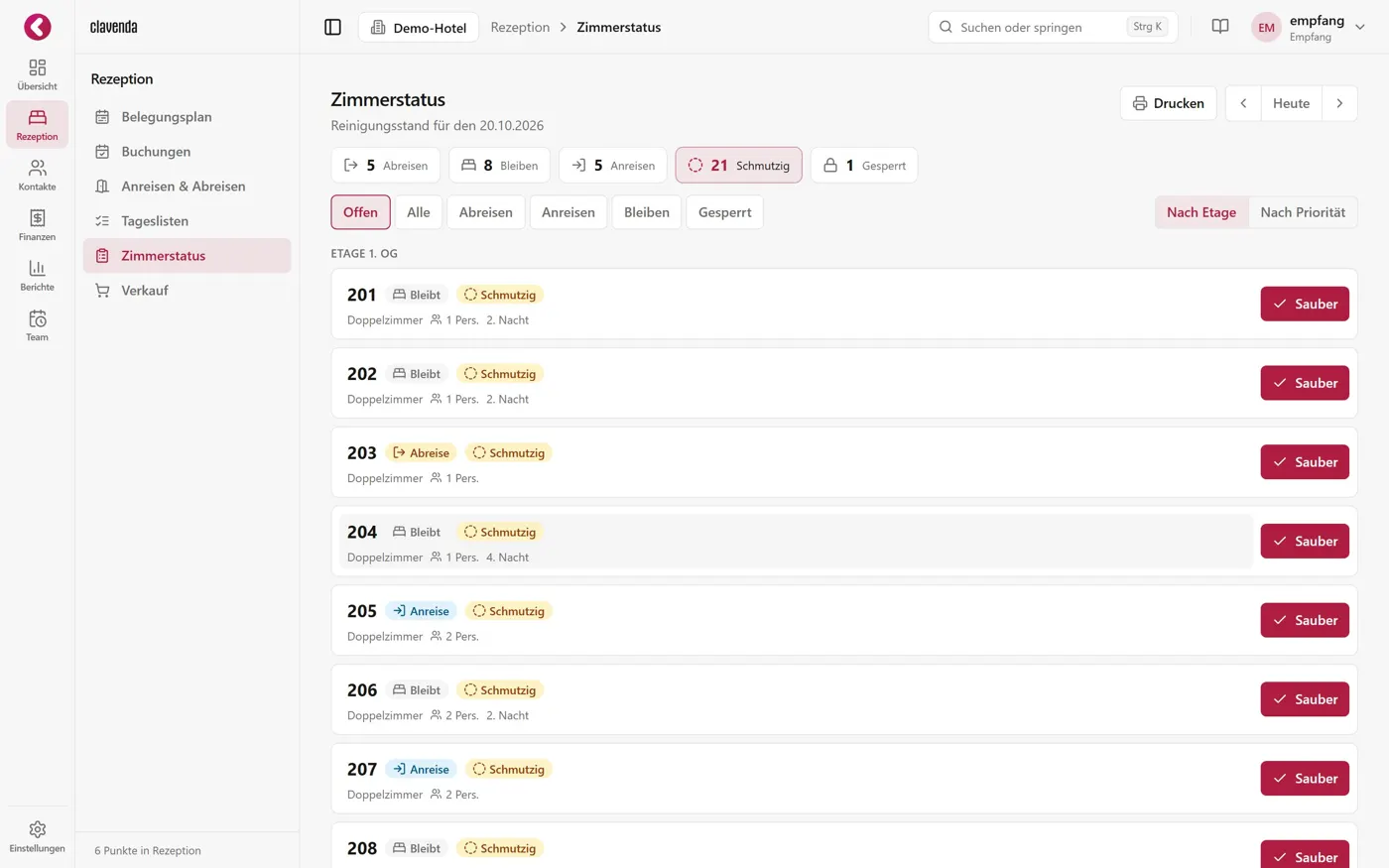Click the Zimmerstatus clipboard icon

click(102, 256)
